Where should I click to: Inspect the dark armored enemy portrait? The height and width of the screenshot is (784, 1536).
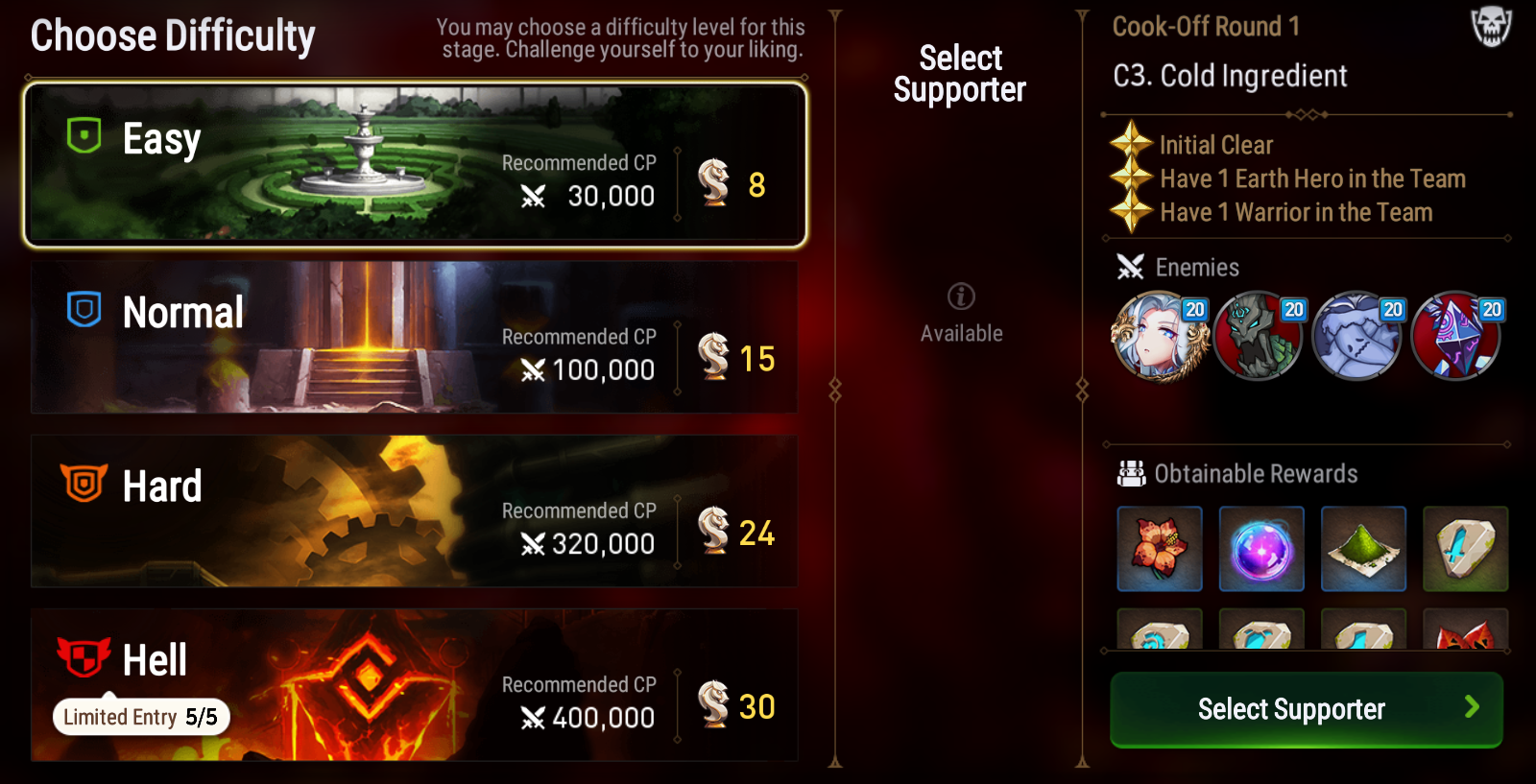[1259, 337]
